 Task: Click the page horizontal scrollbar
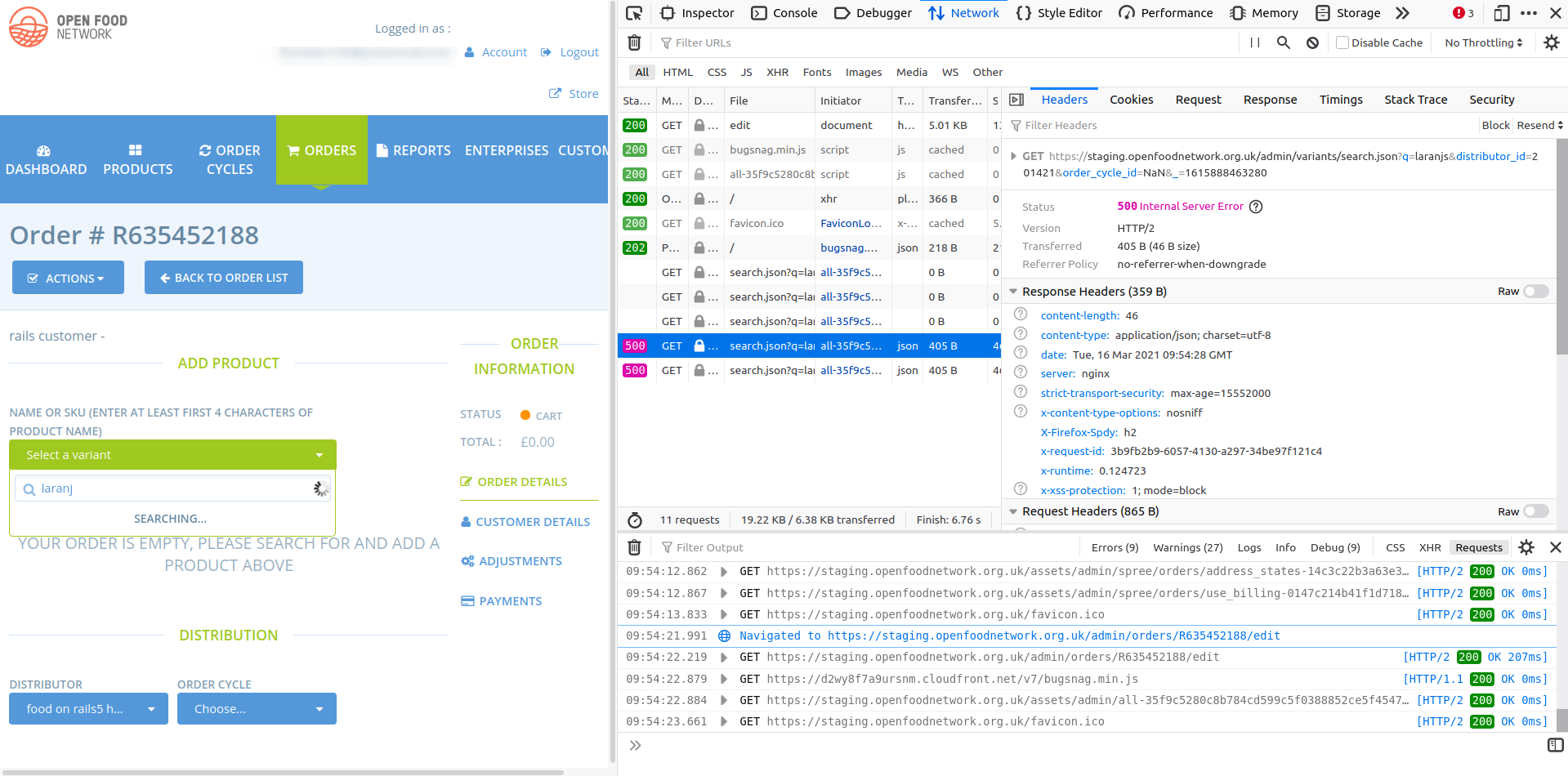[x=282, y=772]
